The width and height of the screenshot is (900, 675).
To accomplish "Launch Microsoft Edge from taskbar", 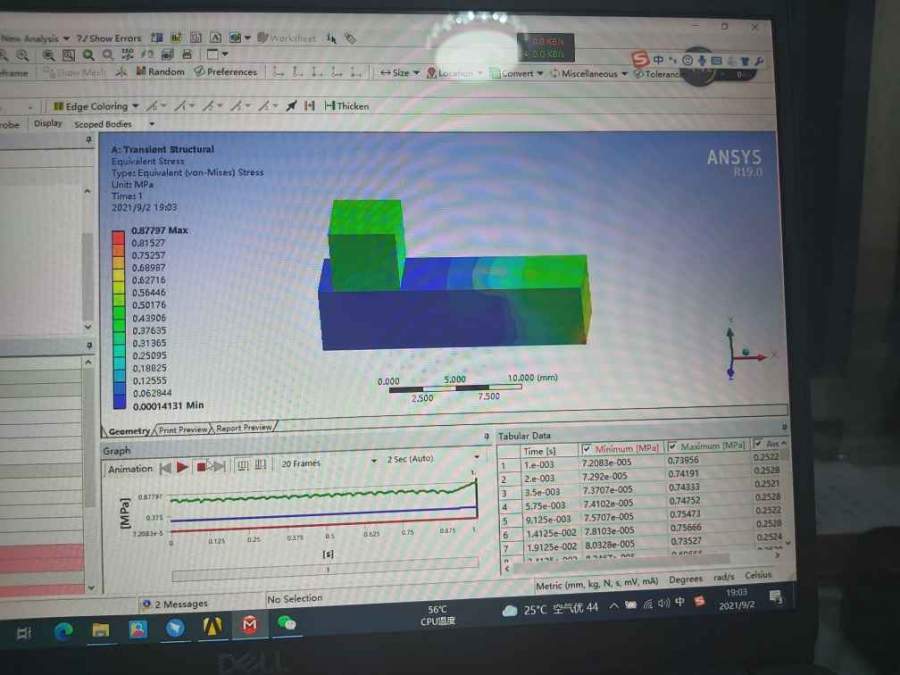I will coord(64,630).
